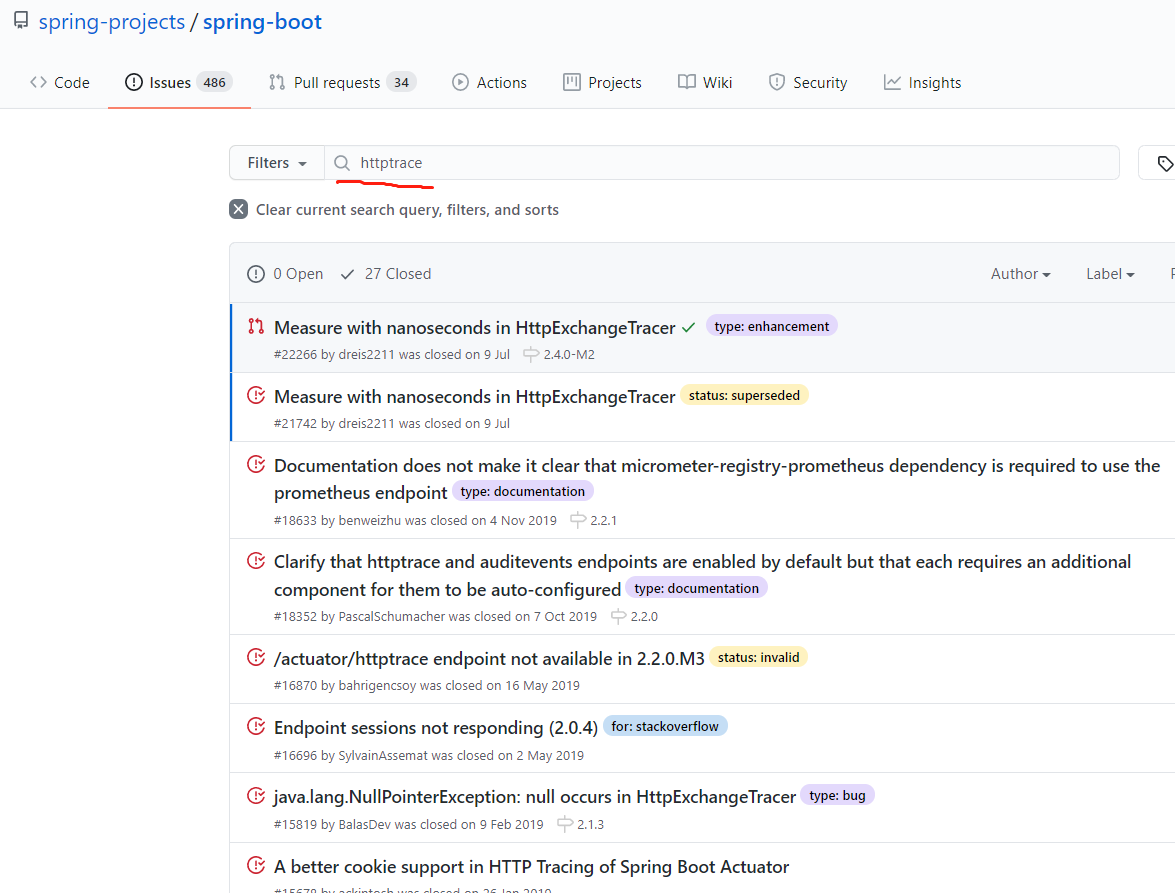This screenshot has height=893, width=1175.
Task: Show the 0 Open issues
Action: (x=286, y=274)
